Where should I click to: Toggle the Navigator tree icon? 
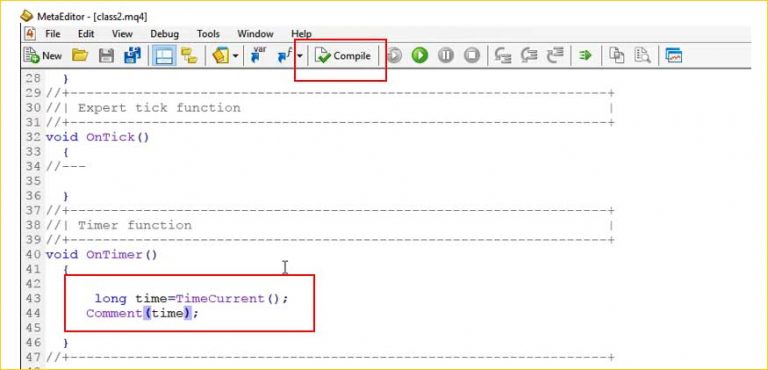(189, 56)
